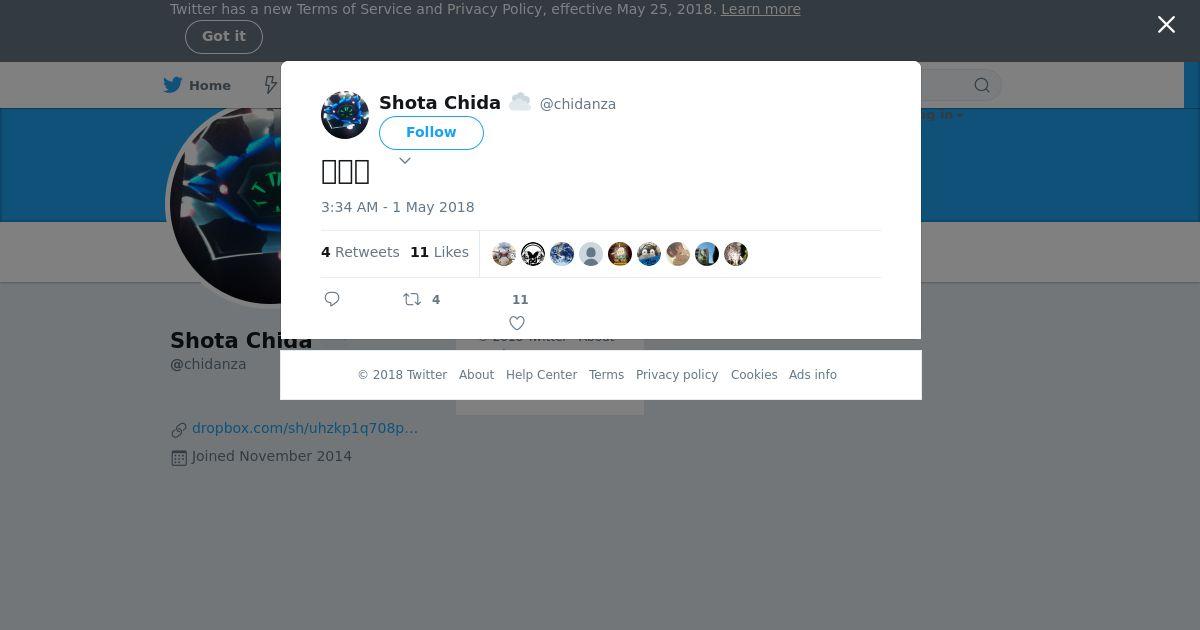The height and width of the screenshot is (630, 1200).
Task: Click the Twitter bird Home icon
Action: 173,85
